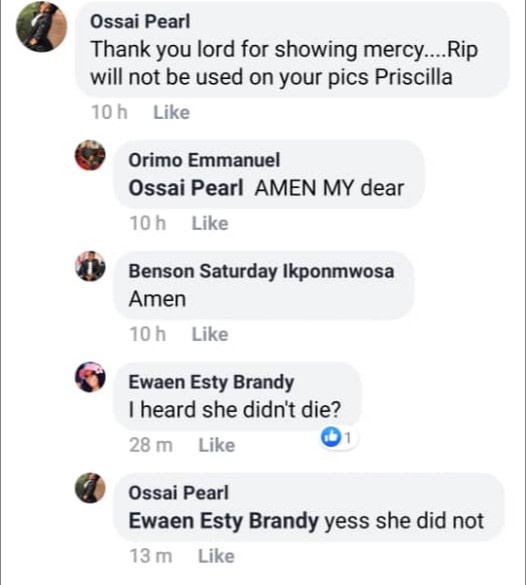Open Ossai Pearl name on top comment
Image resolution: width=526 pixels, height=585 pixels.
coord(140,21)
